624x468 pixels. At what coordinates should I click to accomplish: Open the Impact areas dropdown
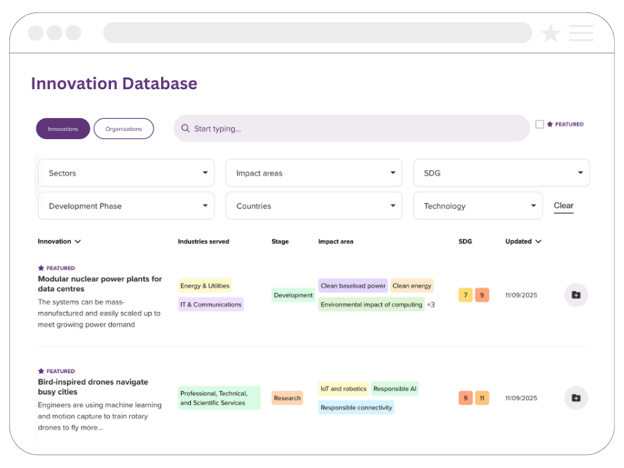[x=313, y=173]
